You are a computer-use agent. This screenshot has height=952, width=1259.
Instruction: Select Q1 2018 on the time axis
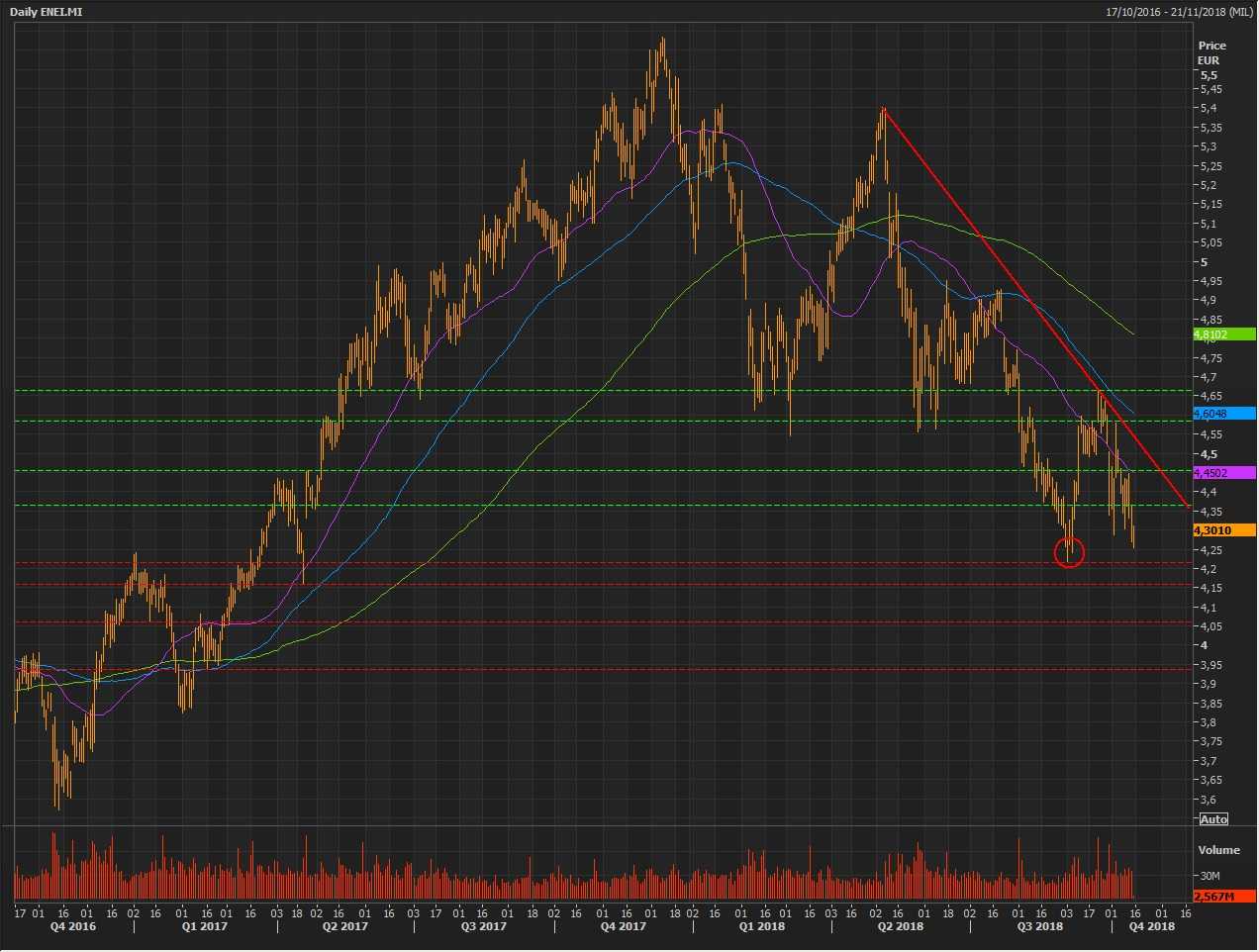pos(761,926)
